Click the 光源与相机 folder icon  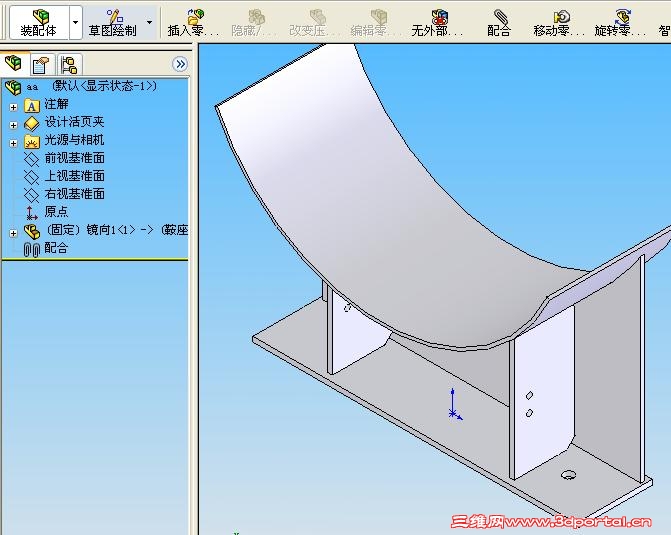click(x=32, y=142)
